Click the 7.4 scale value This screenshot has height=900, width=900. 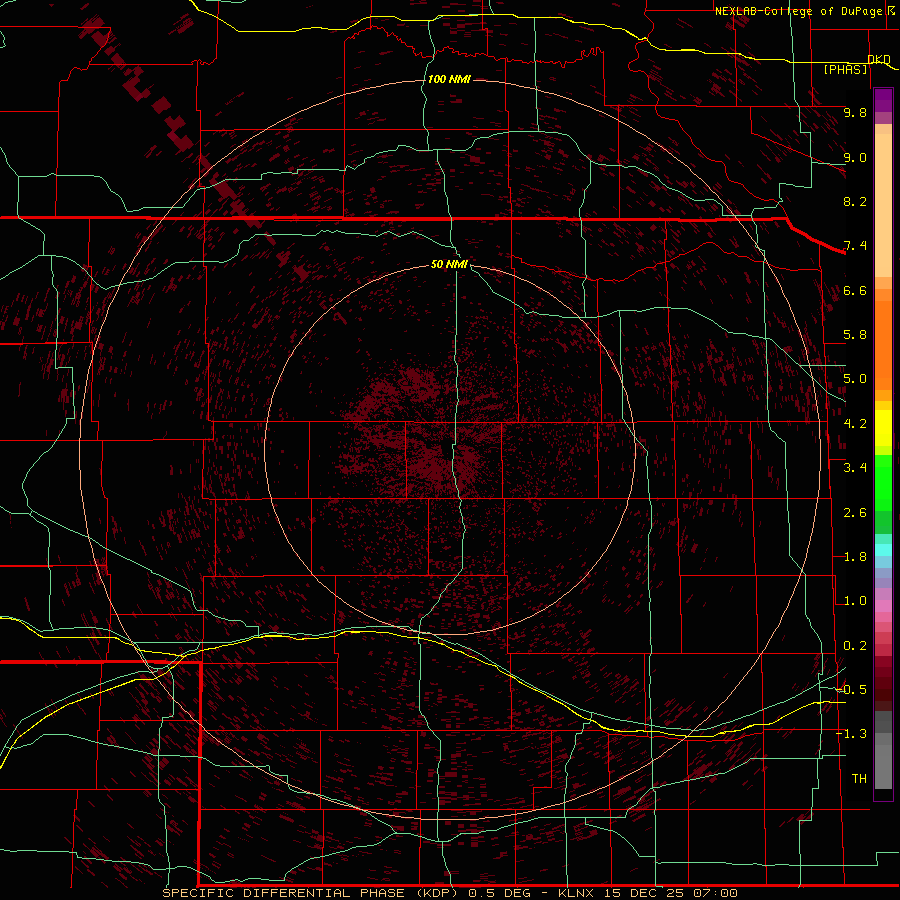pos(855,246)
